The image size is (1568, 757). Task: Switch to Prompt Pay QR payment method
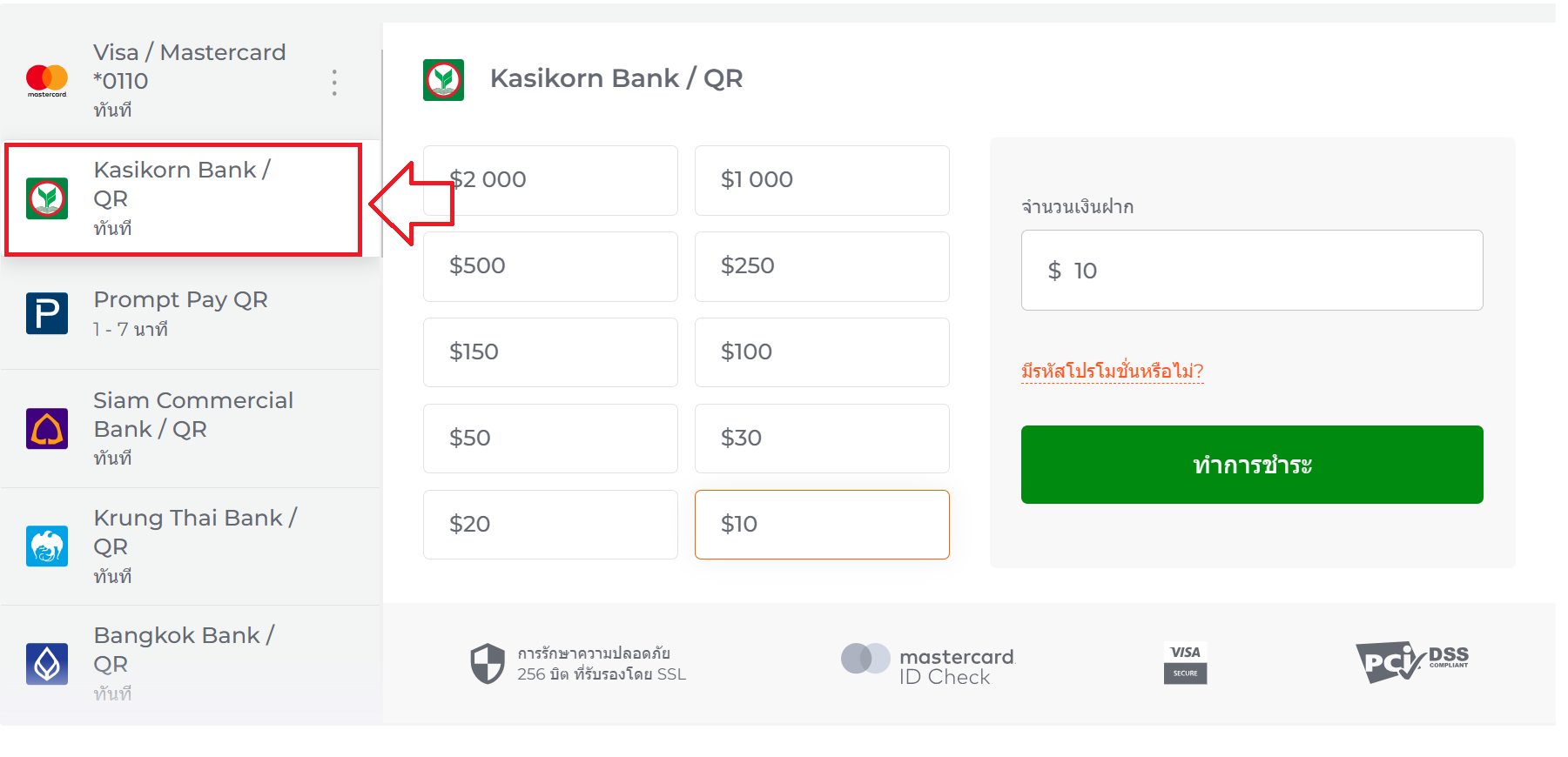point(192,313)
